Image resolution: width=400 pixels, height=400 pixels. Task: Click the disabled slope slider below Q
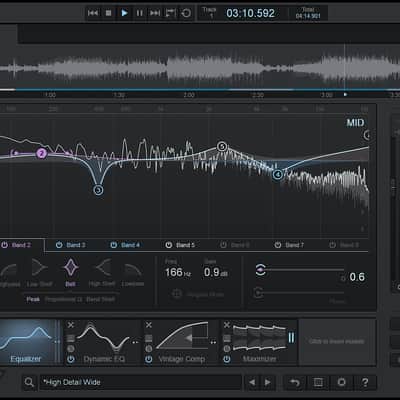(x=299, y=293)
